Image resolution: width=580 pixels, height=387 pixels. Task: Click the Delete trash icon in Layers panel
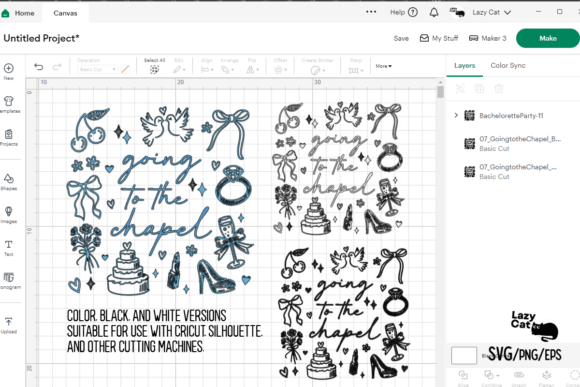tap(499, 89)
